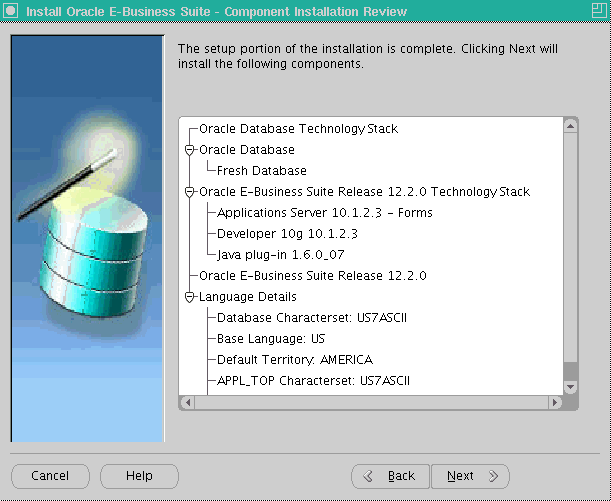611x501 pixels.
Task: Select Default Territory: AMERICA row
Action: tap(295, 360)
